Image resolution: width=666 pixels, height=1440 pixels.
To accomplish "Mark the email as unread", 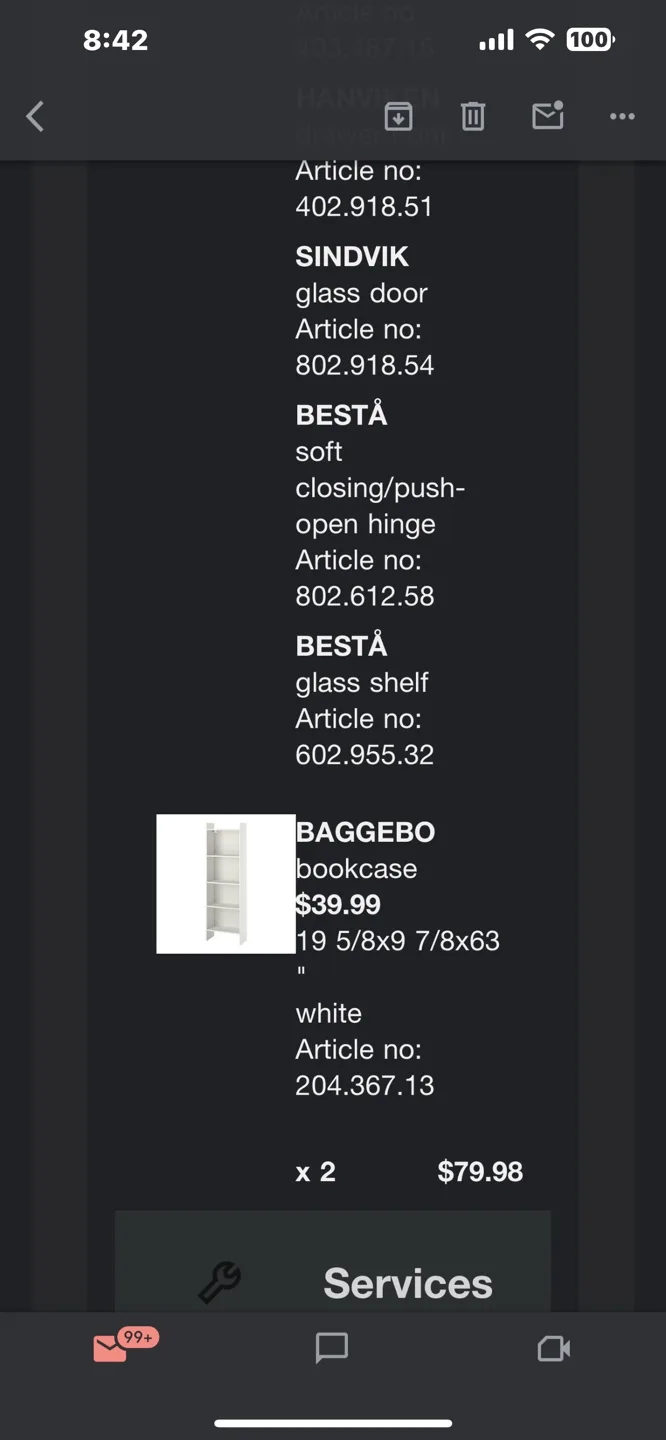I will [x=547, y=117].
